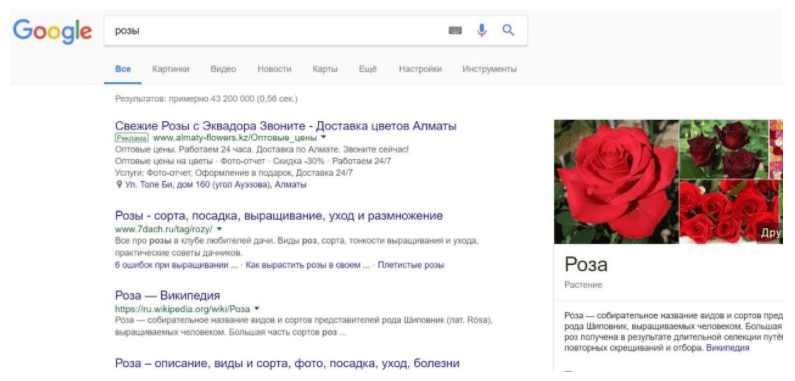Click the Растение subtitle text
The height and width of the screenshot is (381, 795).
[583, 285]
